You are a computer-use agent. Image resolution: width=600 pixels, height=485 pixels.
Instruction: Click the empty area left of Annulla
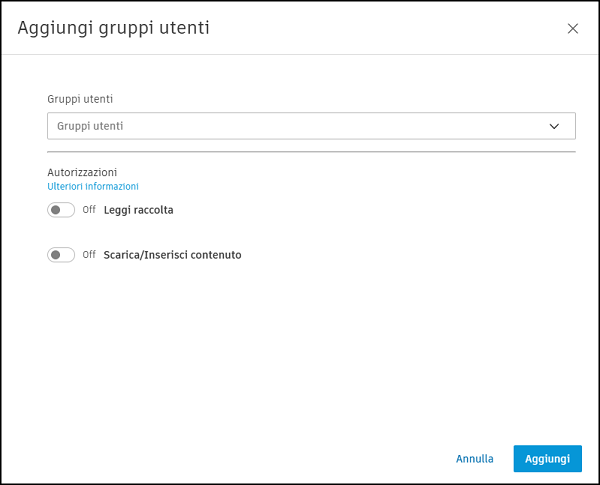point(250,459)
